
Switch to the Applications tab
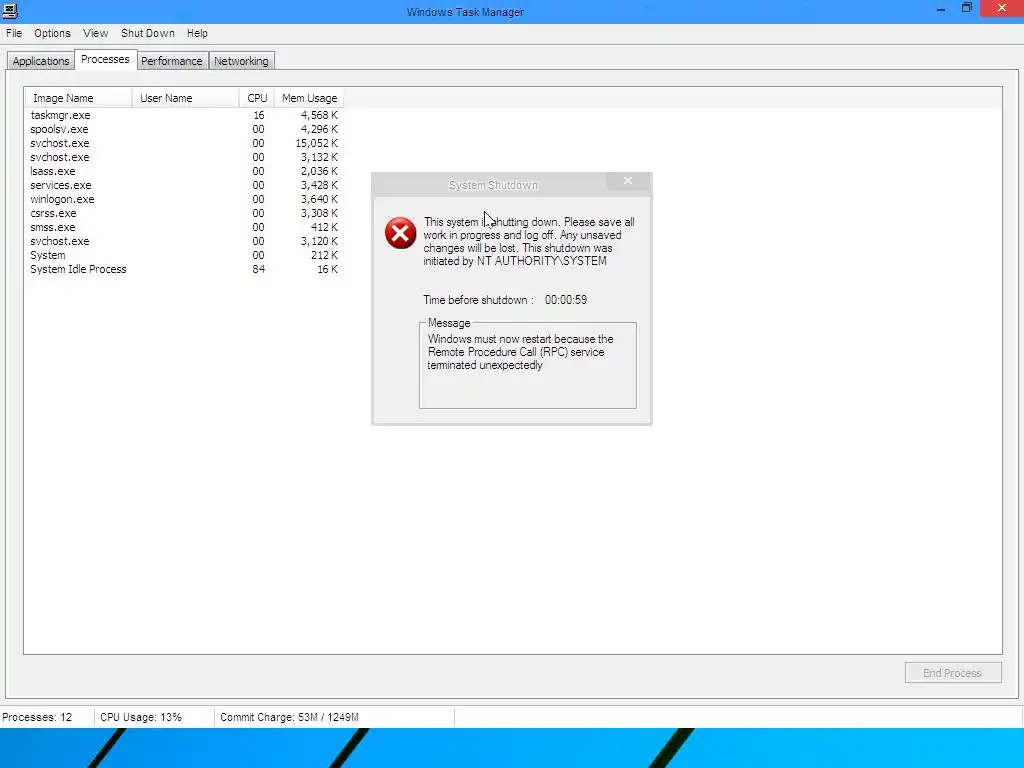[x=40, y=61]
